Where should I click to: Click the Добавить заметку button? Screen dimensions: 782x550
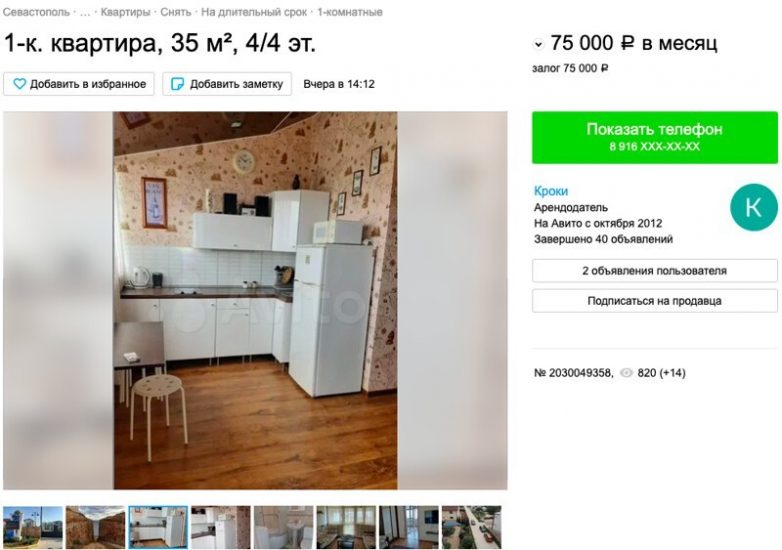pyautogui.click(x=227, y=84)
